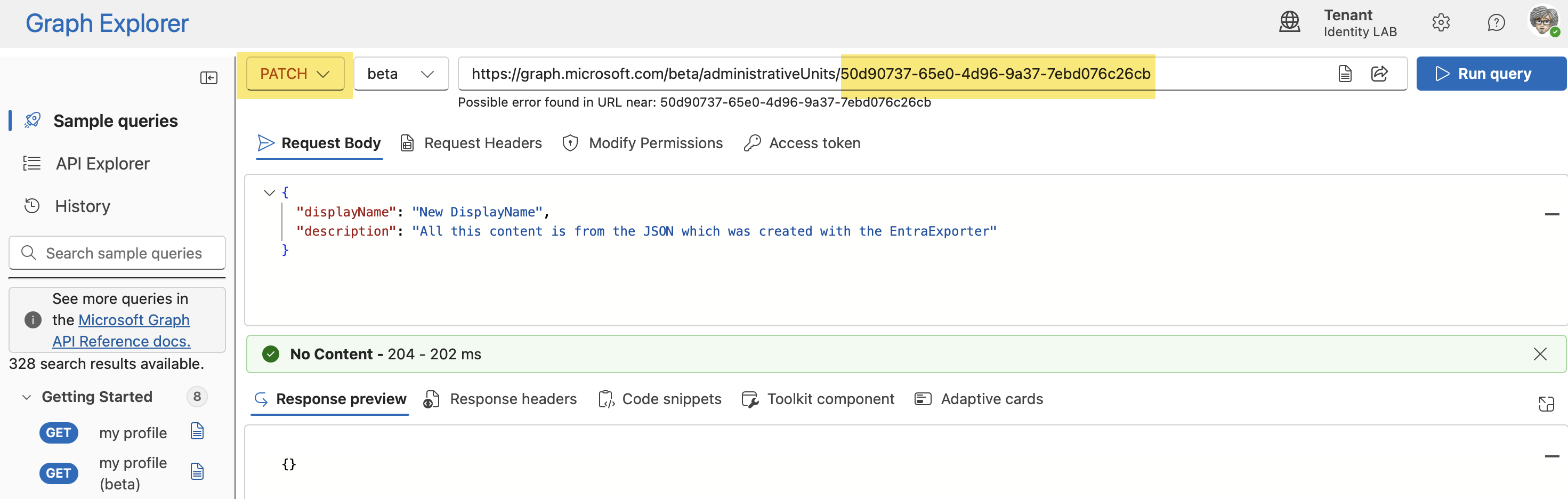Click the Run query button
1568x499 pixels.
point(1491,74)
